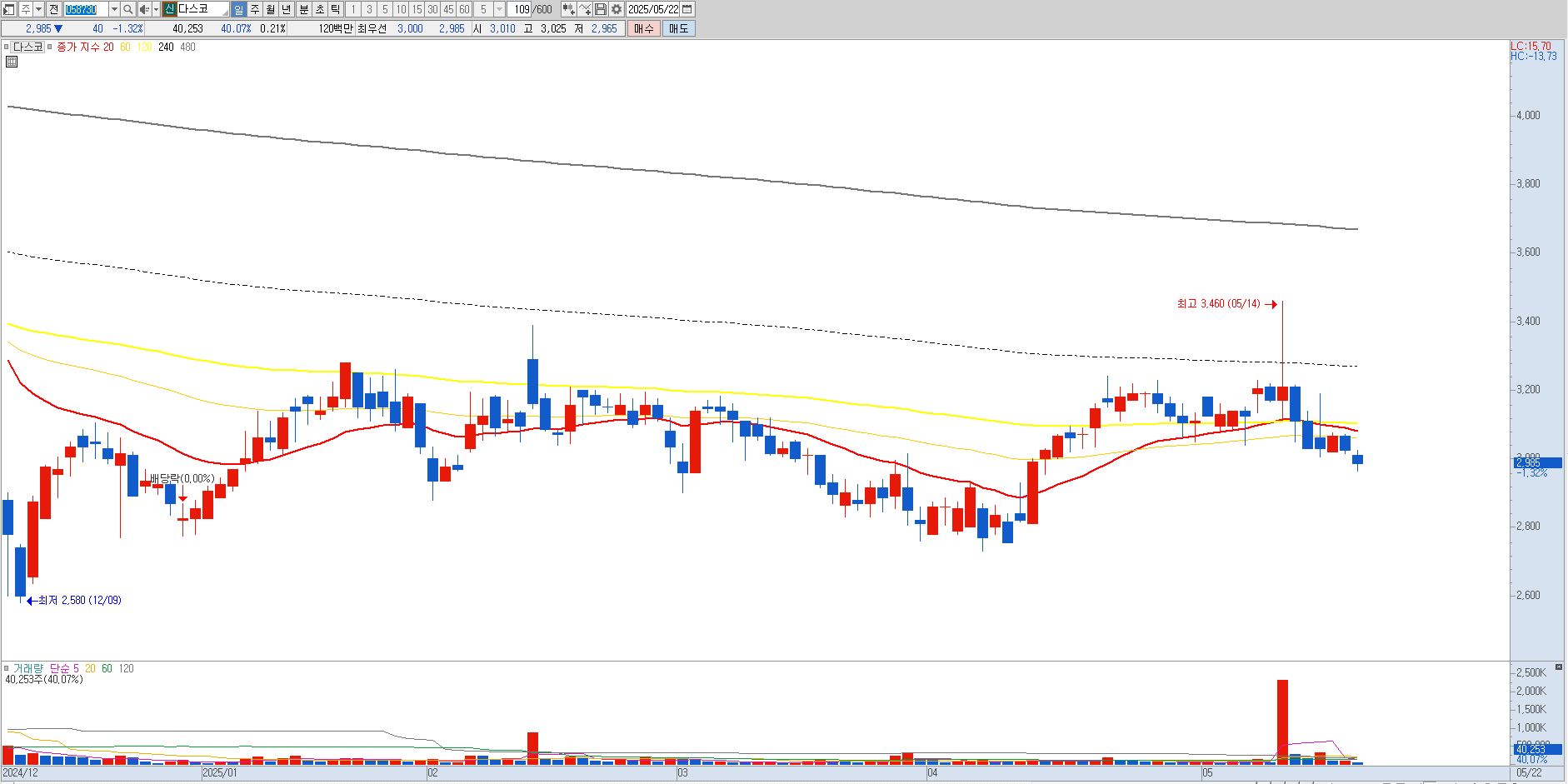The width and height of the screenshot is (1568, 784).
Task: Select the 60 minute interval tab
Action: pos(464,9)
